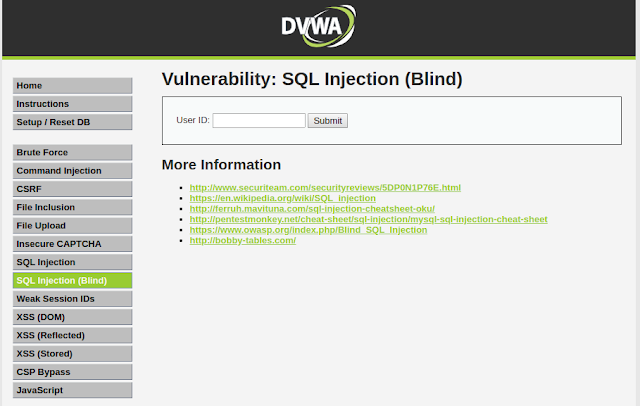This screenshot has height=406, width=640.
Task: Go to Instructions page
Action: [x=72, y=104]
